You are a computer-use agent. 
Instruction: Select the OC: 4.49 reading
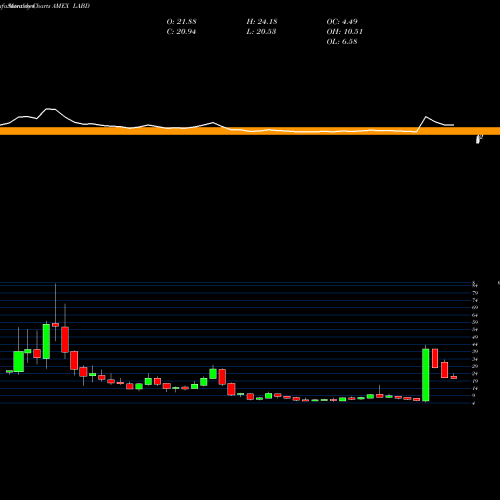point(342,22)
